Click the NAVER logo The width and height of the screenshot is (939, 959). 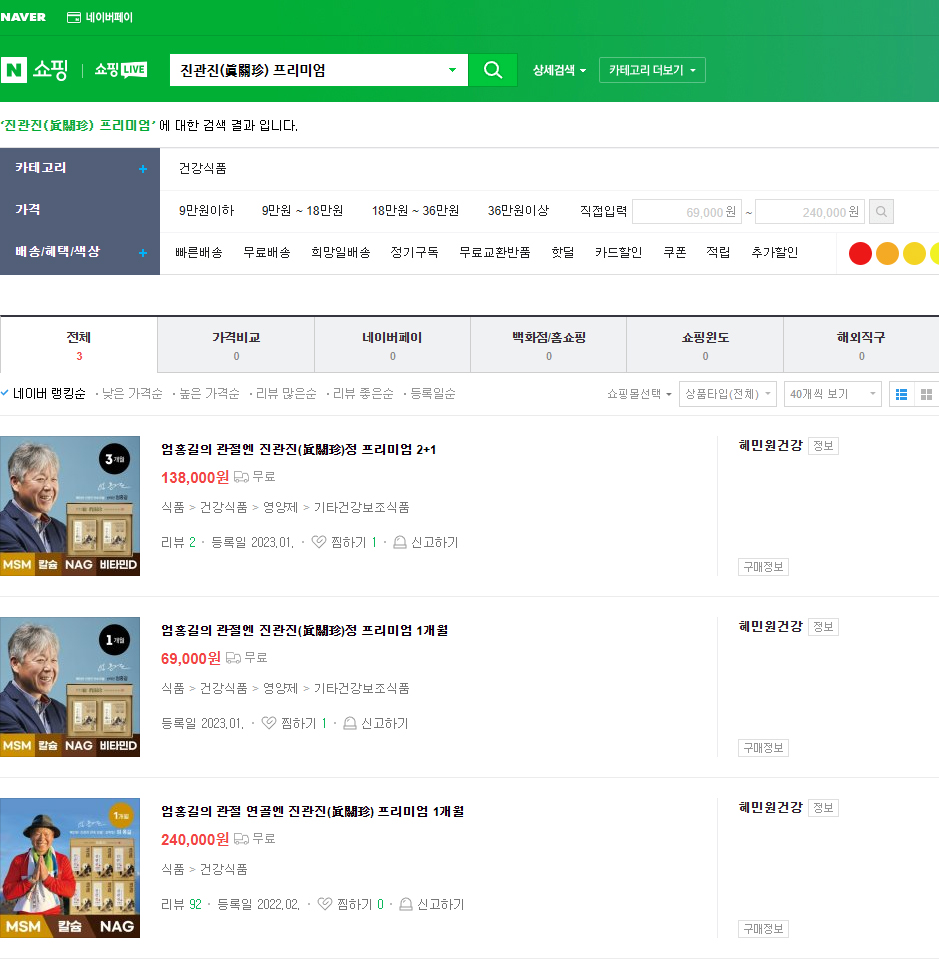[x=23, y=17]
